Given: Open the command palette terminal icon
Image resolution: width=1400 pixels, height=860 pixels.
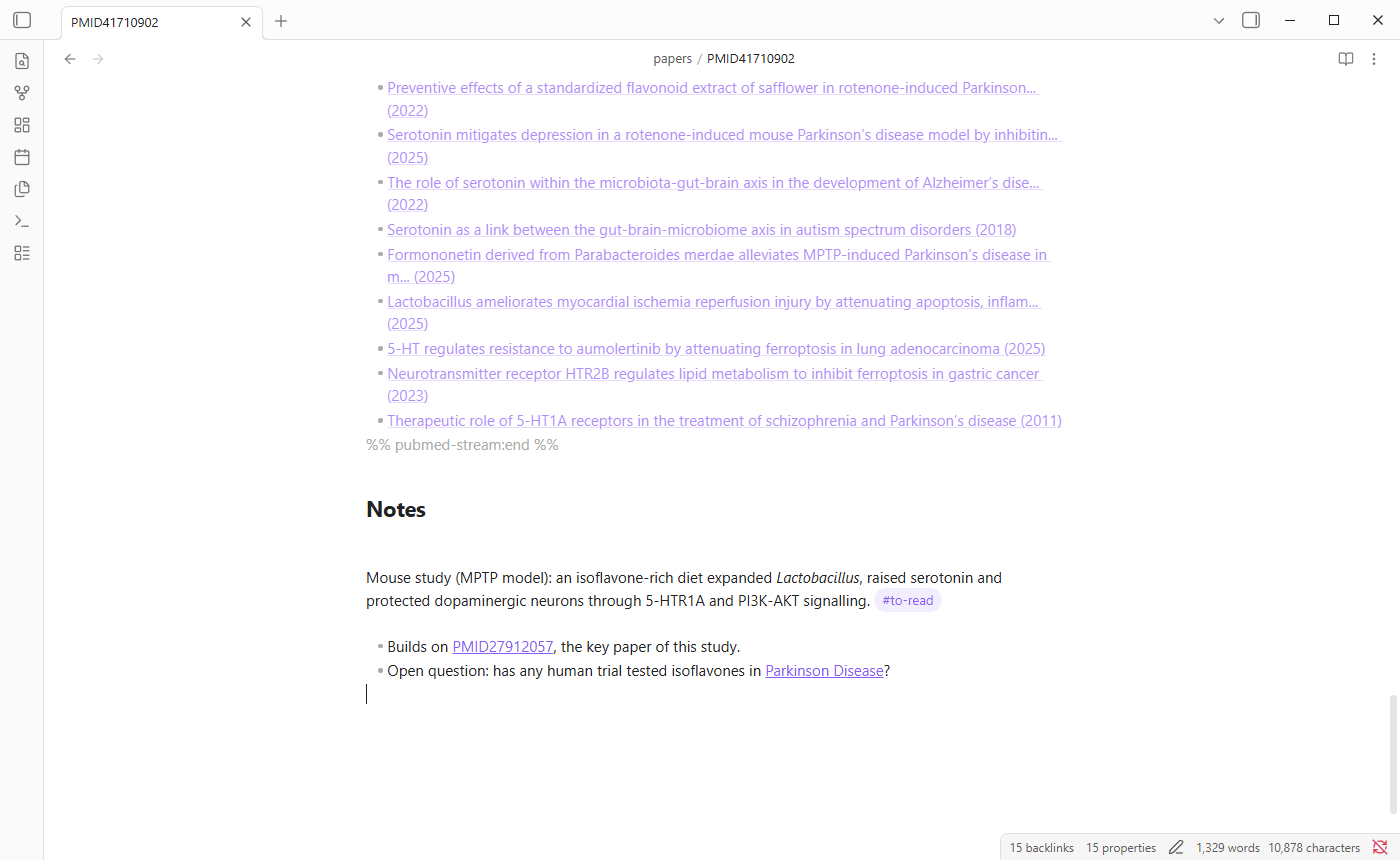Looking at the screenshot, I should [22, 221].
